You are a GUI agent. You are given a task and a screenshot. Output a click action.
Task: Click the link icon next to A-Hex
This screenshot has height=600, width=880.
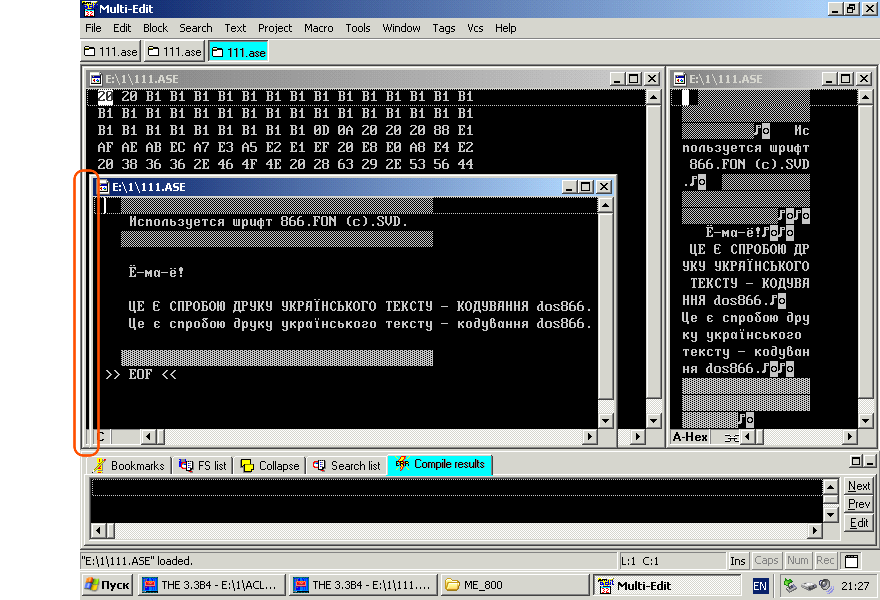pyautogui.click(x=731, y=437)
